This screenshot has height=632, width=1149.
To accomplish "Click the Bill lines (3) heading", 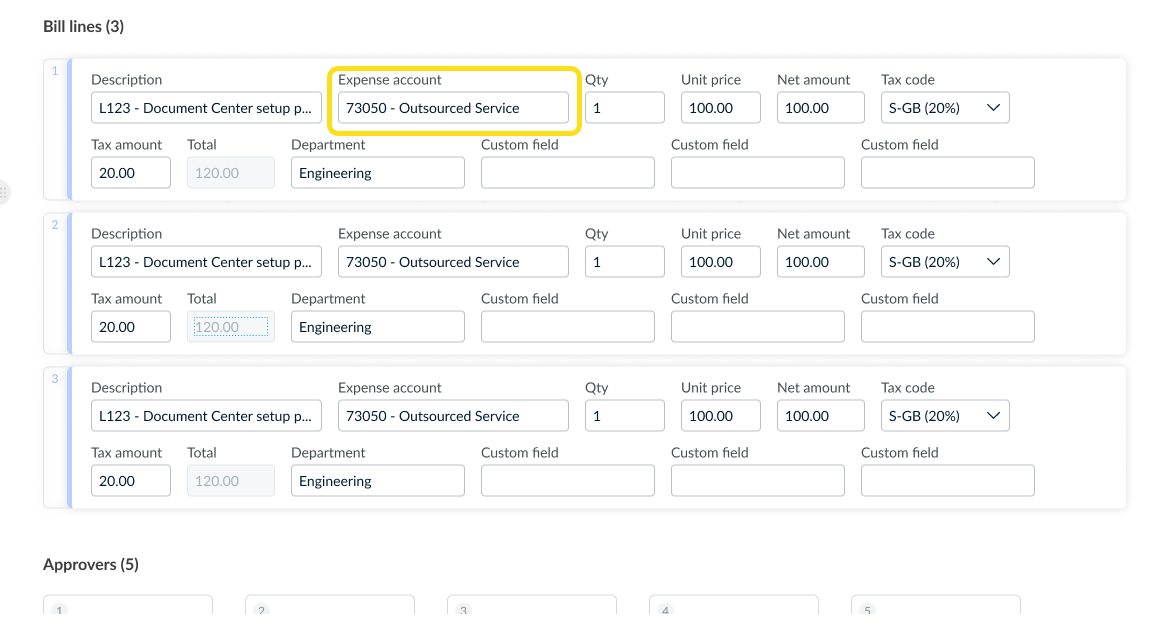I will [x=84, y=26].
